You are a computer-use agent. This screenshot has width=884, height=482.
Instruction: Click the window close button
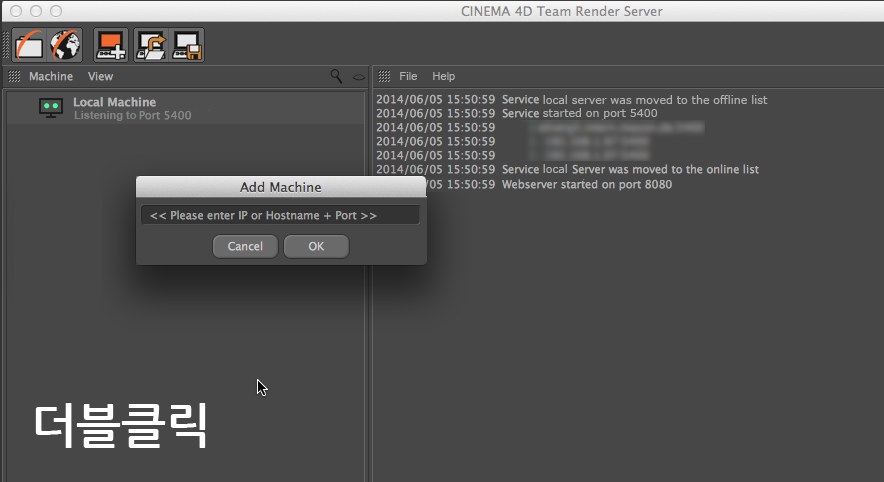pos(16,11)
